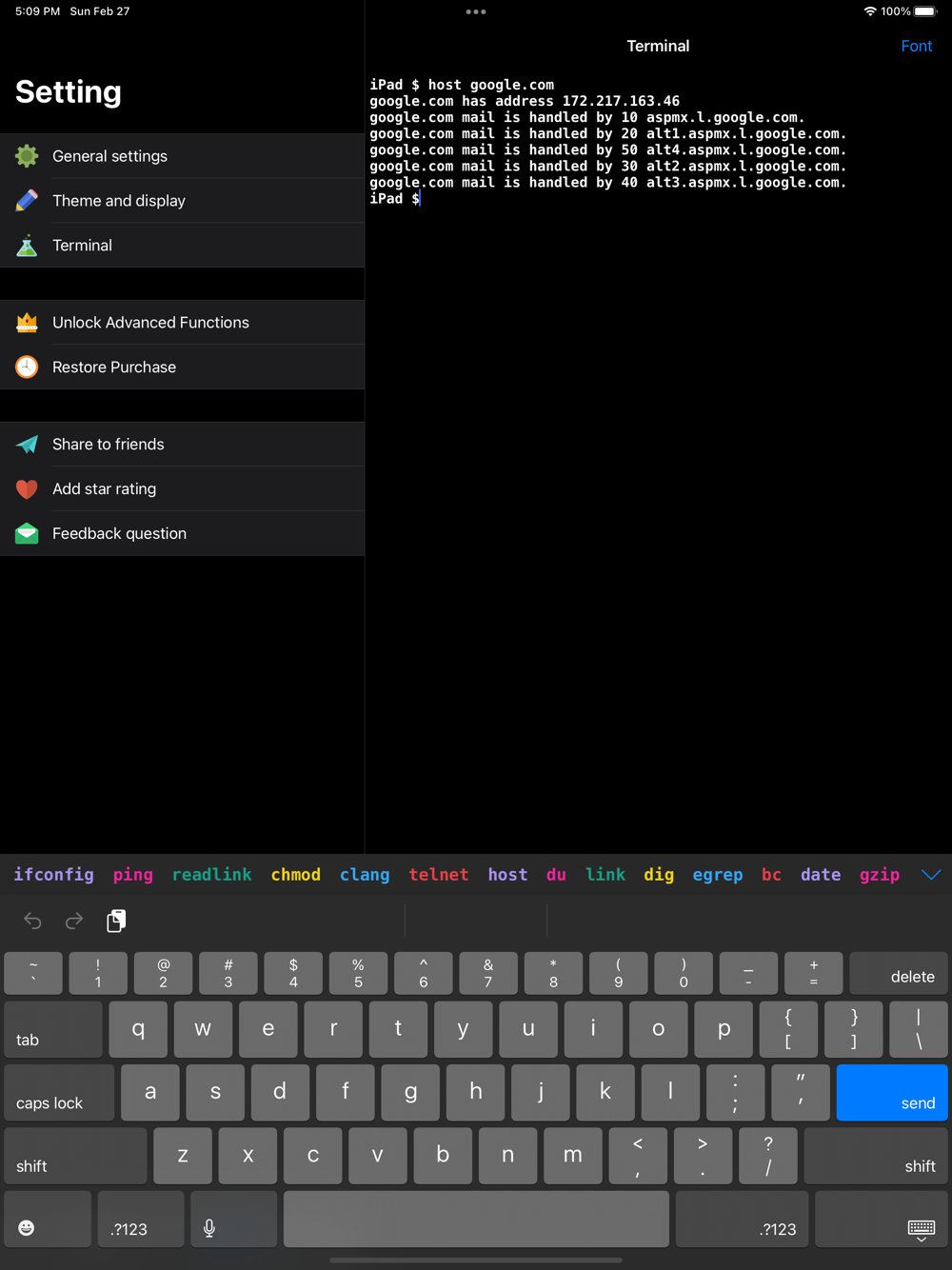
Task: Click the green envelope Feedback icon
Action: coord(27,534)
